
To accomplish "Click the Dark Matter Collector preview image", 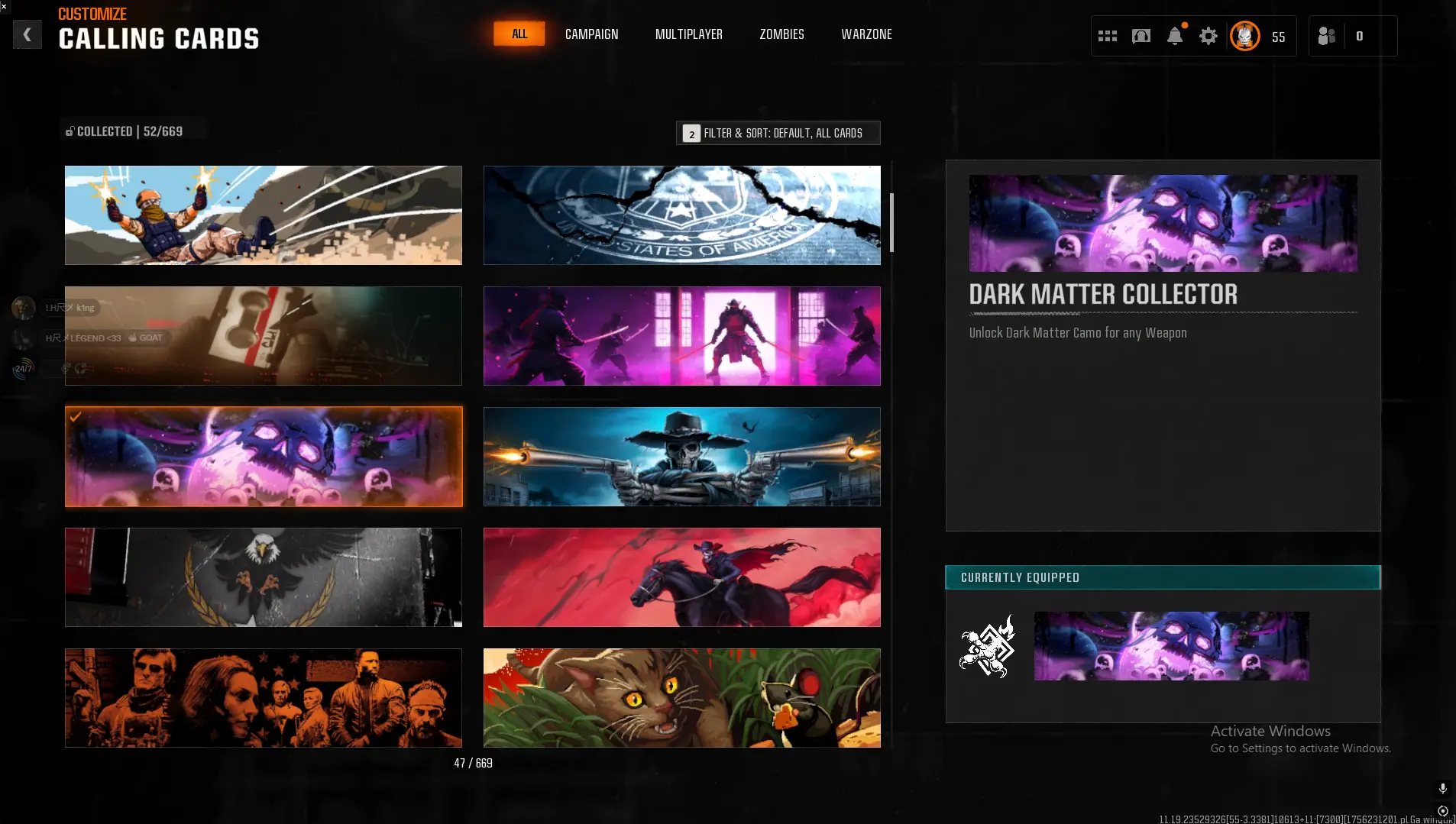I will (1163, 223).
